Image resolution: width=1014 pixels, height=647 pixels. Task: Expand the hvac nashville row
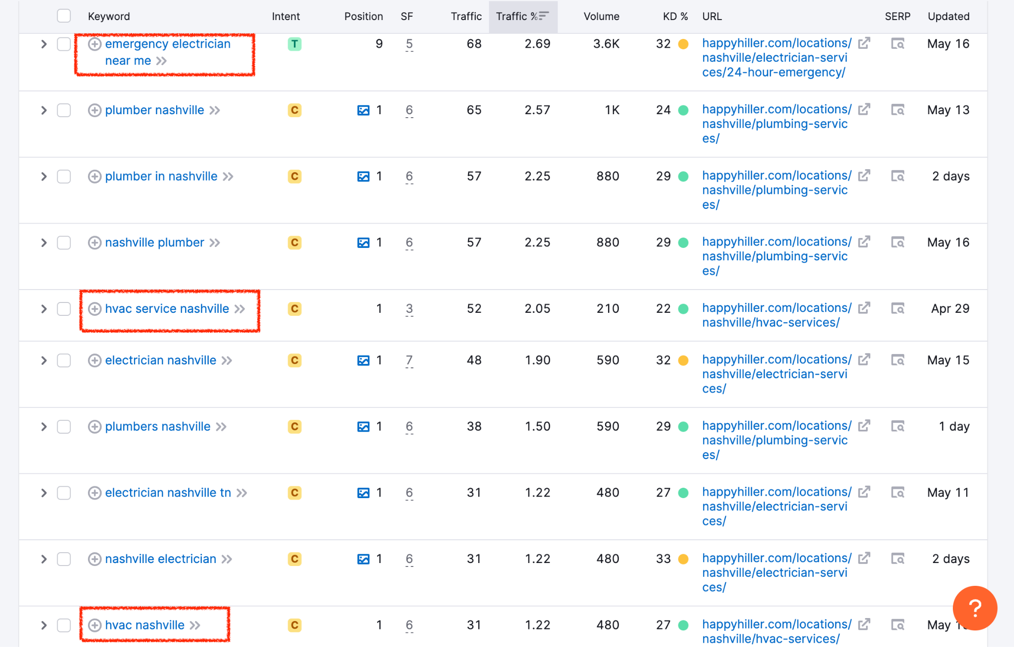(x=43, y=625)
